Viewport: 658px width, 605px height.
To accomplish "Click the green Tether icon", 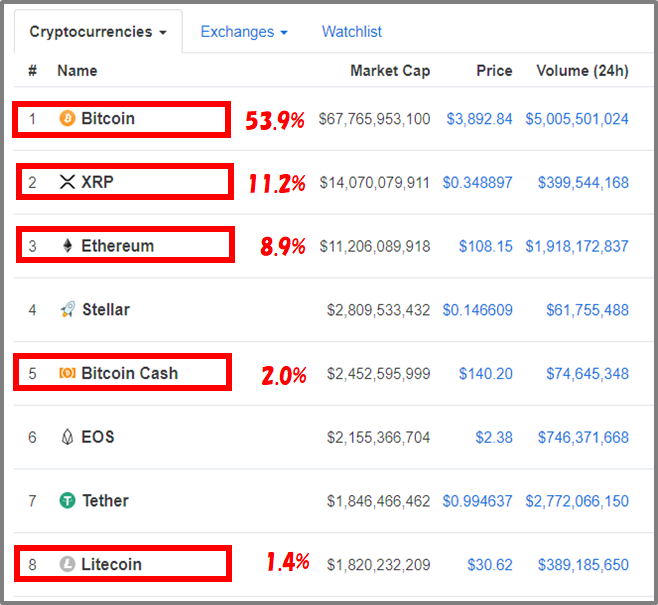I will pos(67,501).
